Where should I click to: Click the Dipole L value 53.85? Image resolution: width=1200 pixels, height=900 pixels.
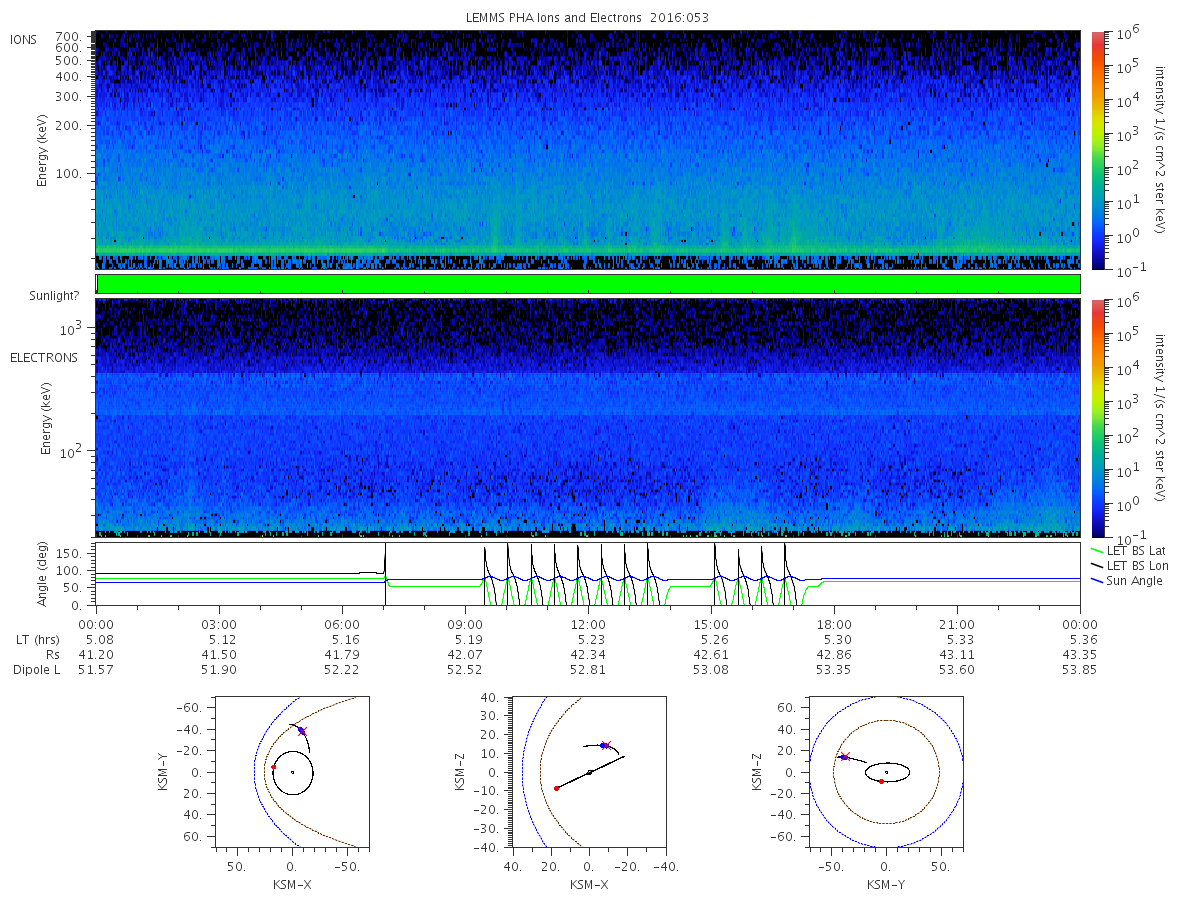click(x=1081, y=669)
